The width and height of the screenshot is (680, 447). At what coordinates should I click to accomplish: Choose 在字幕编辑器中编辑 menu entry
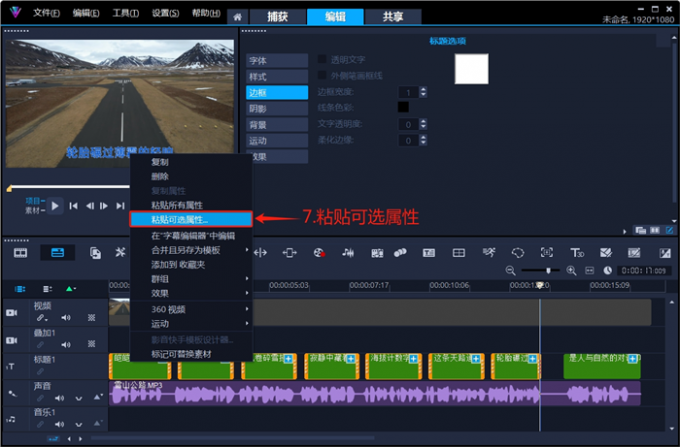pyautogui.click(x=193, y=236)
